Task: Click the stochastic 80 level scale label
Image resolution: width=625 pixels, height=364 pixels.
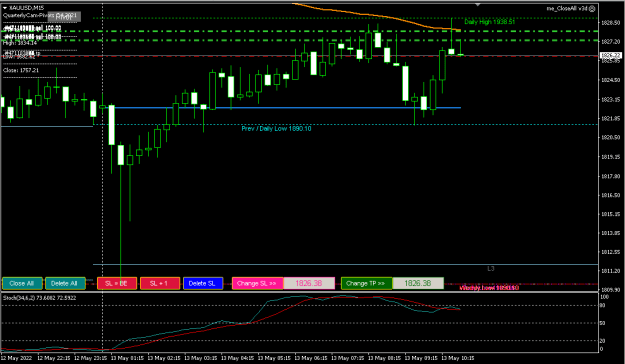Action: click(602, 306)
